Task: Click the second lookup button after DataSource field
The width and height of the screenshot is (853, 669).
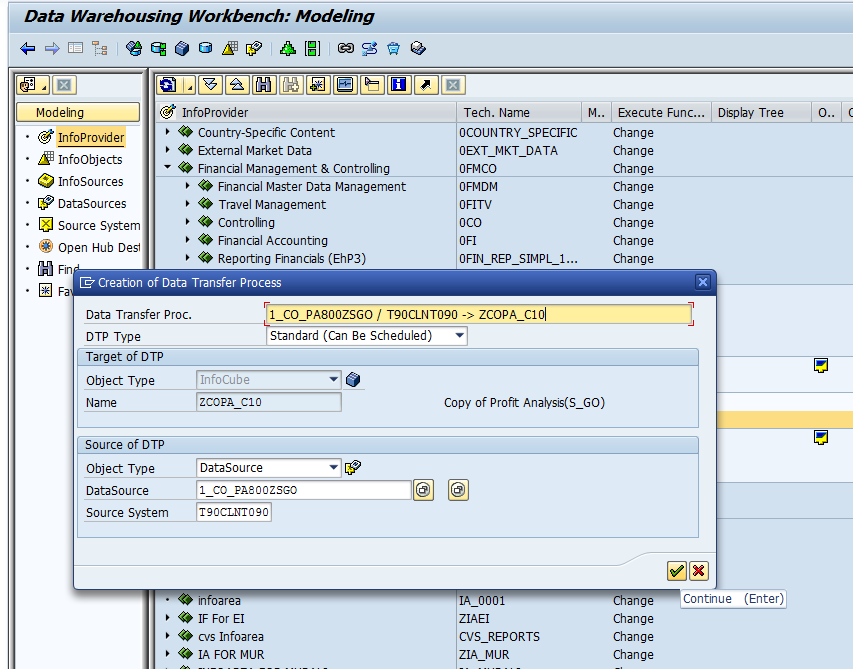Action: click(x=458, y=490)
